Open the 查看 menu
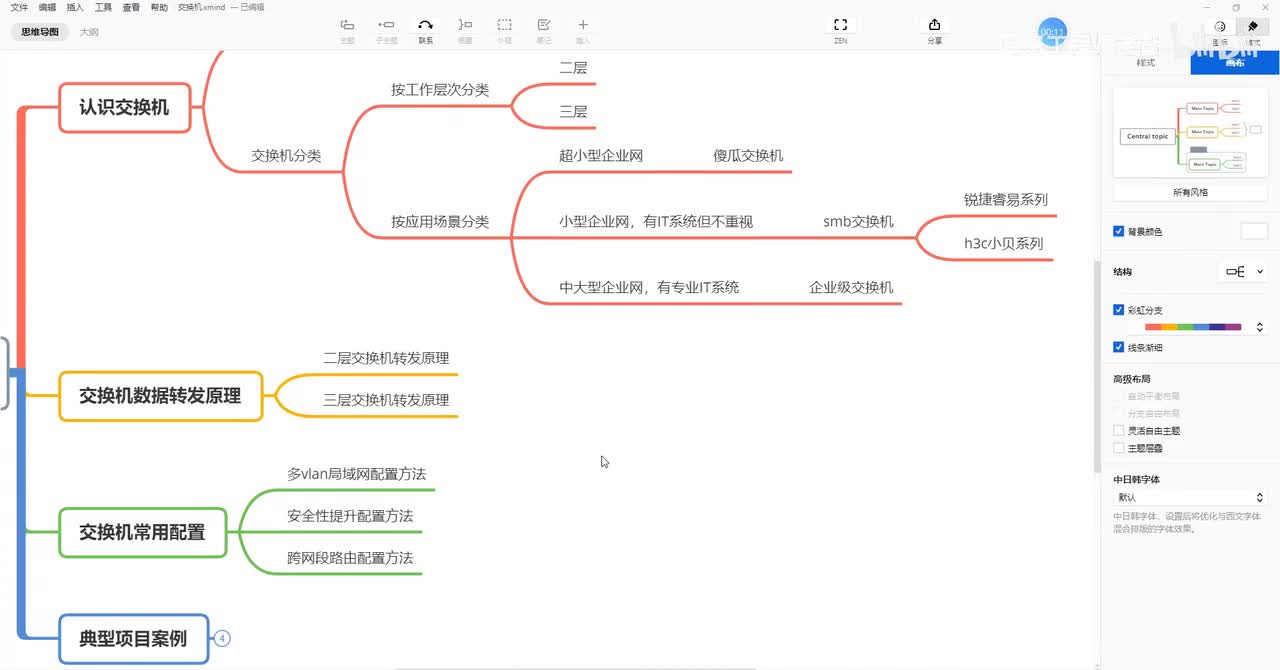Viewport: 1280px width, 670px height. [x=131, y=7]
